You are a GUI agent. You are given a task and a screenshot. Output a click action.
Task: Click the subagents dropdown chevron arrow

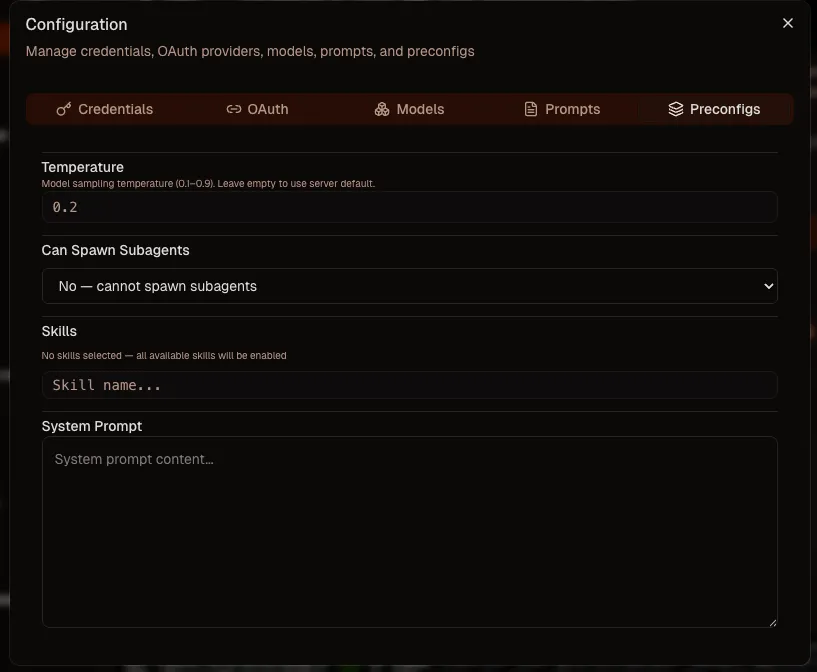[x=768, y=286]
